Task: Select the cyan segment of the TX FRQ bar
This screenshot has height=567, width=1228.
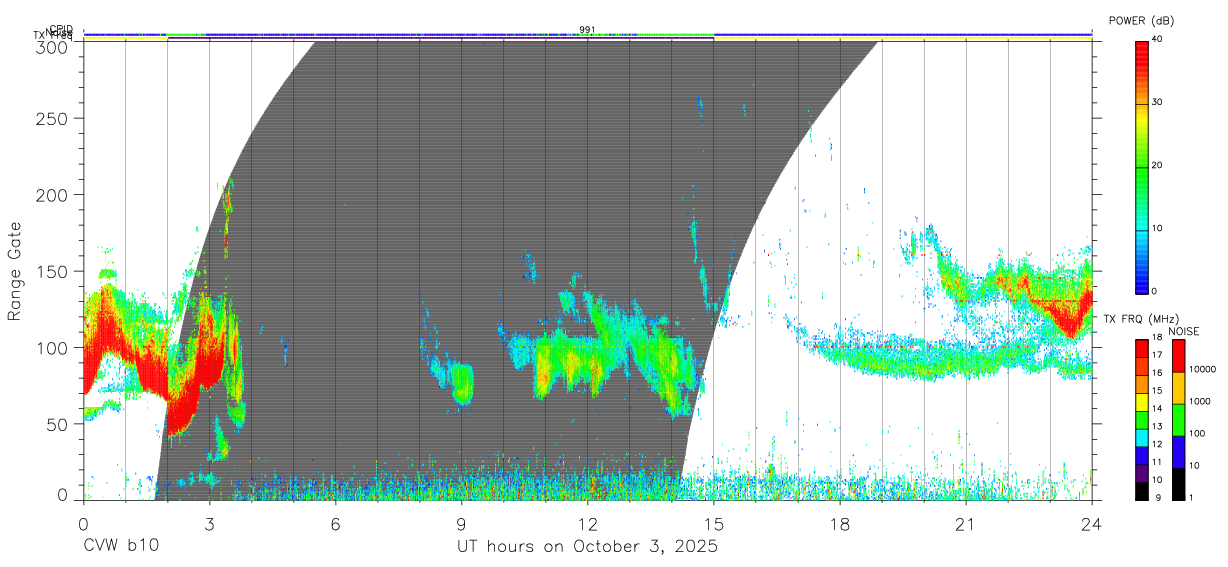Action: (x=1141, y=436)
